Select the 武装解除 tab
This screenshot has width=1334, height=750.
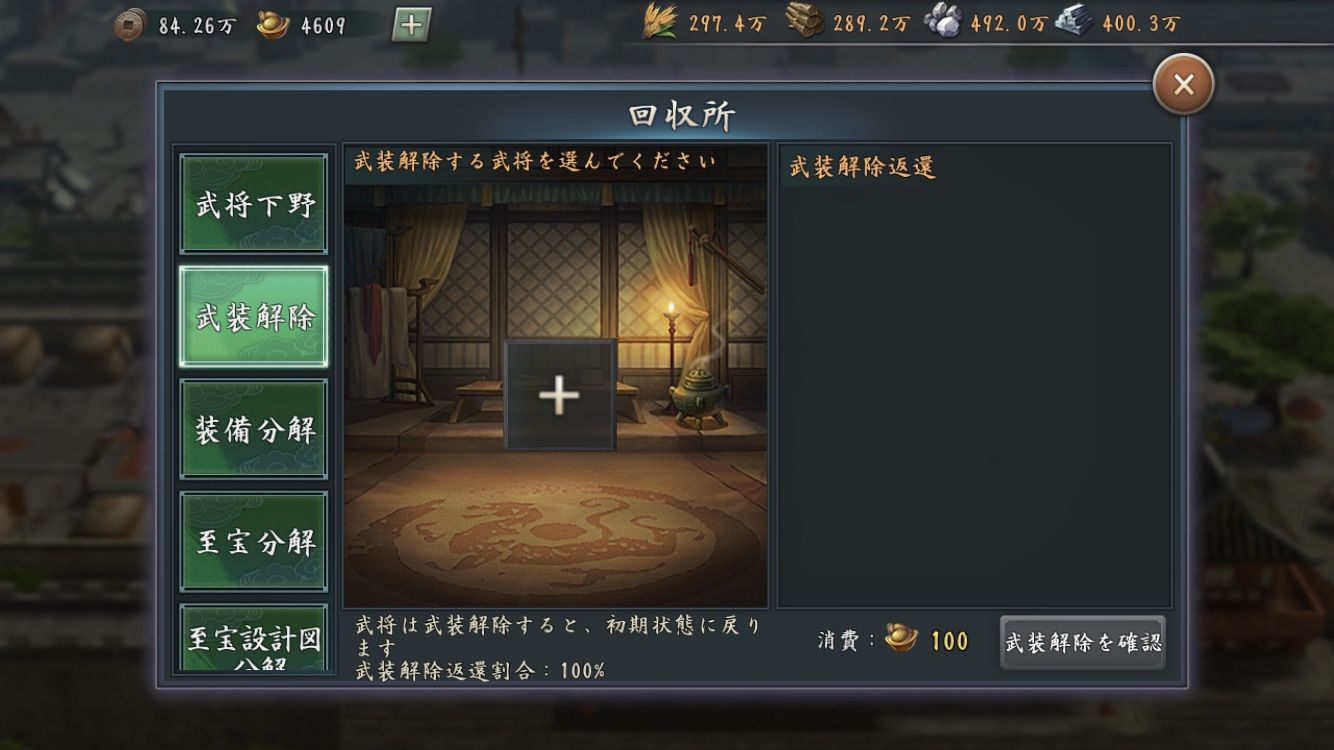[254, 317]
